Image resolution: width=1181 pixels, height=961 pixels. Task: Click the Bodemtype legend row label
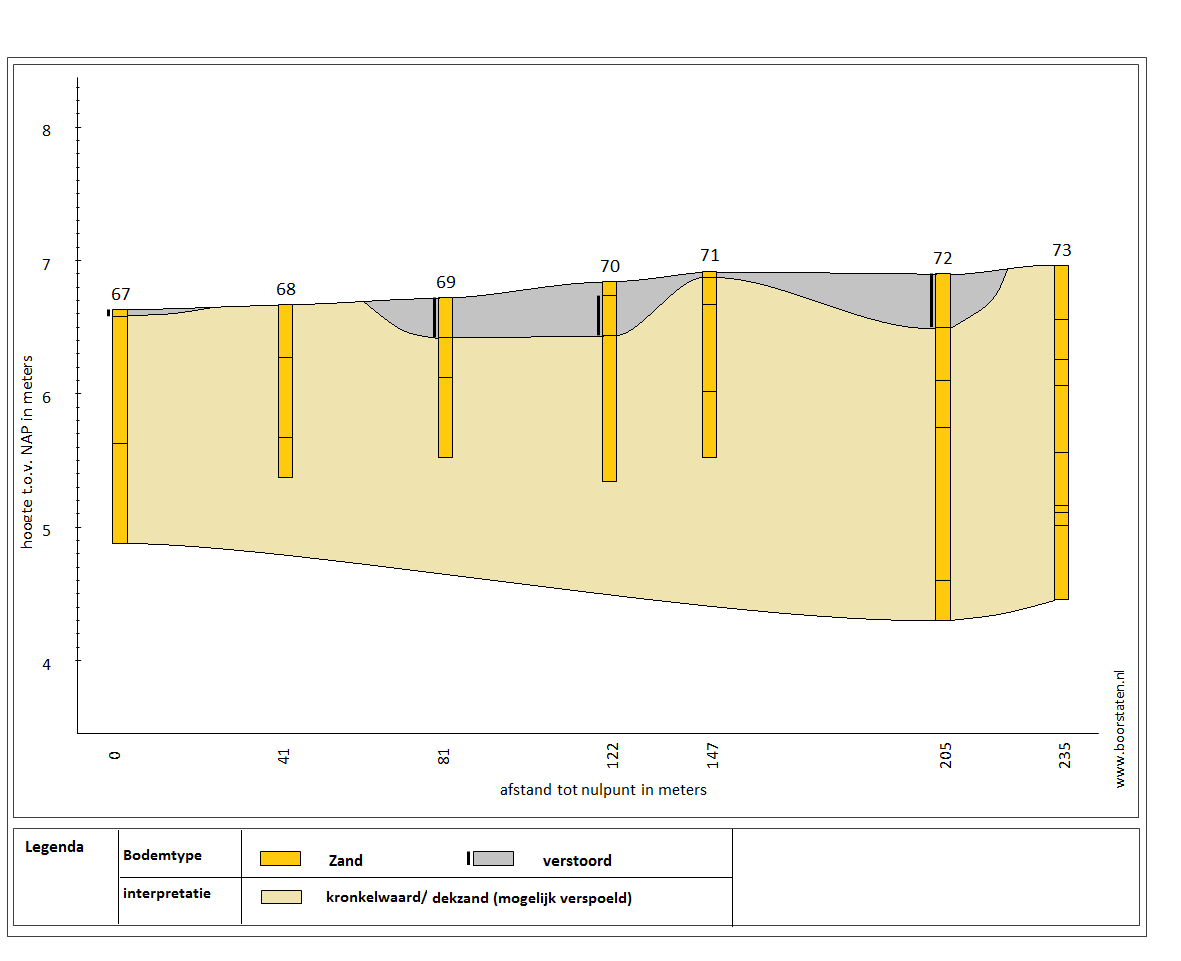coord(162,856)
